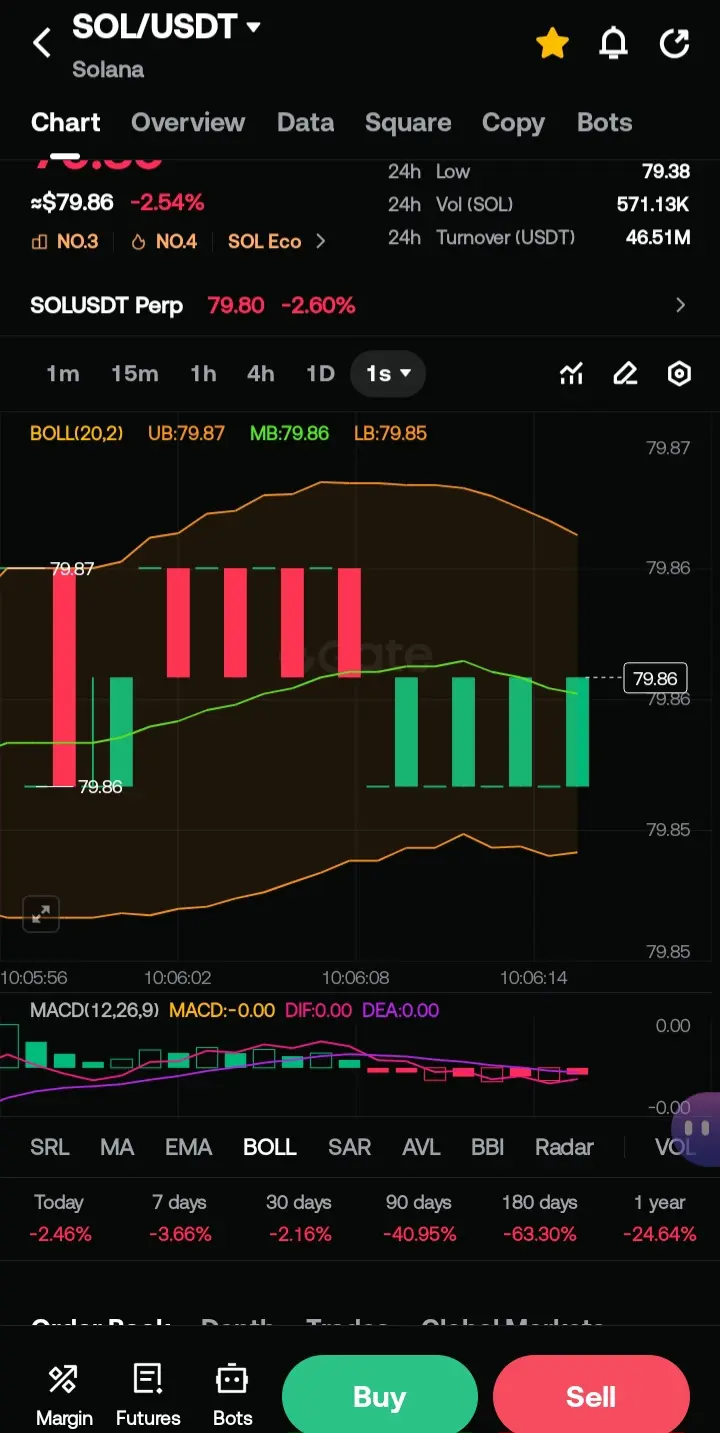Enable the Radar indicator
The image size is (720, 1433).
[564, 1147]
